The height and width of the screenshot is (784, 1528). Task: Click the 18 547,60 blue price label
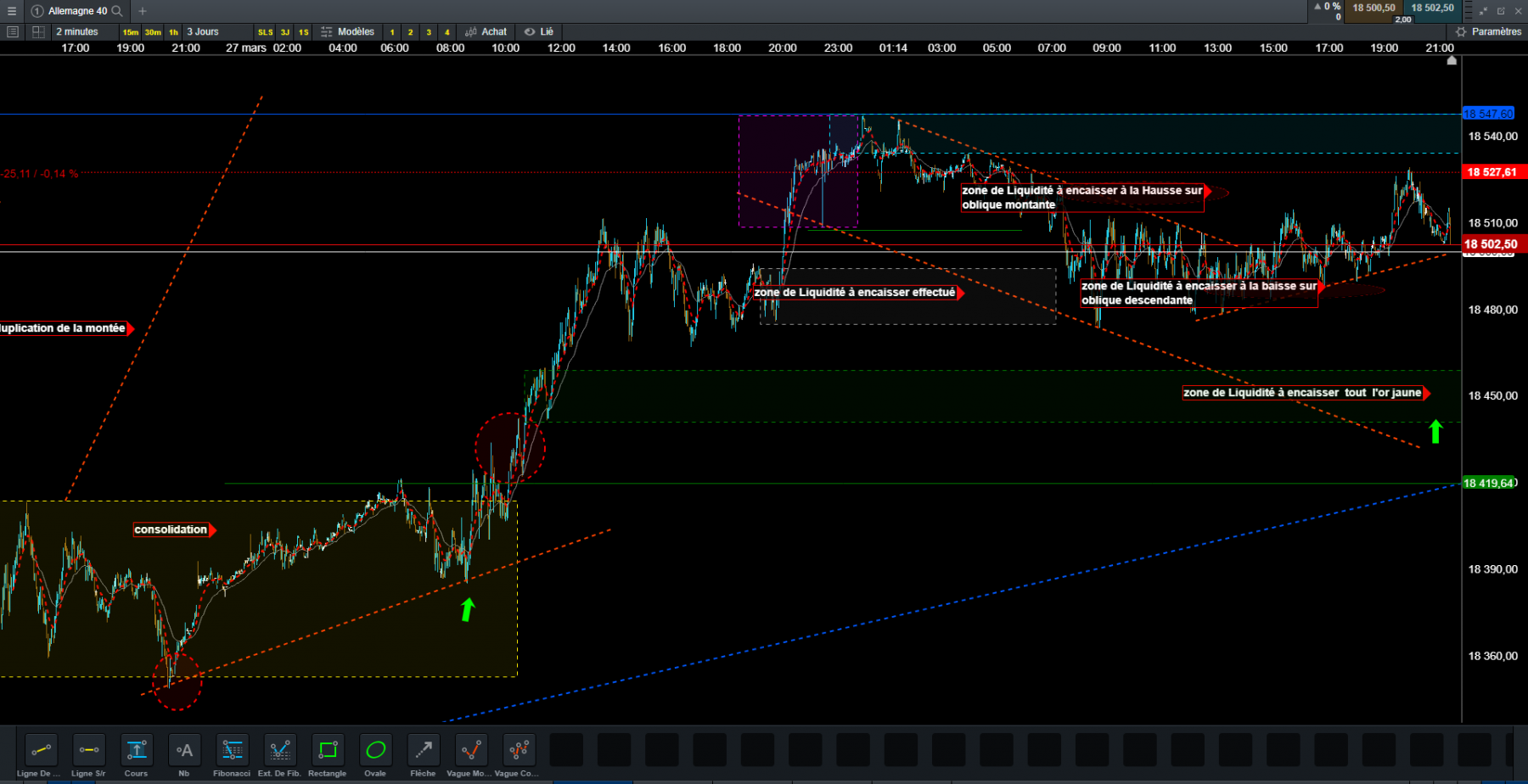(1488, 114)
